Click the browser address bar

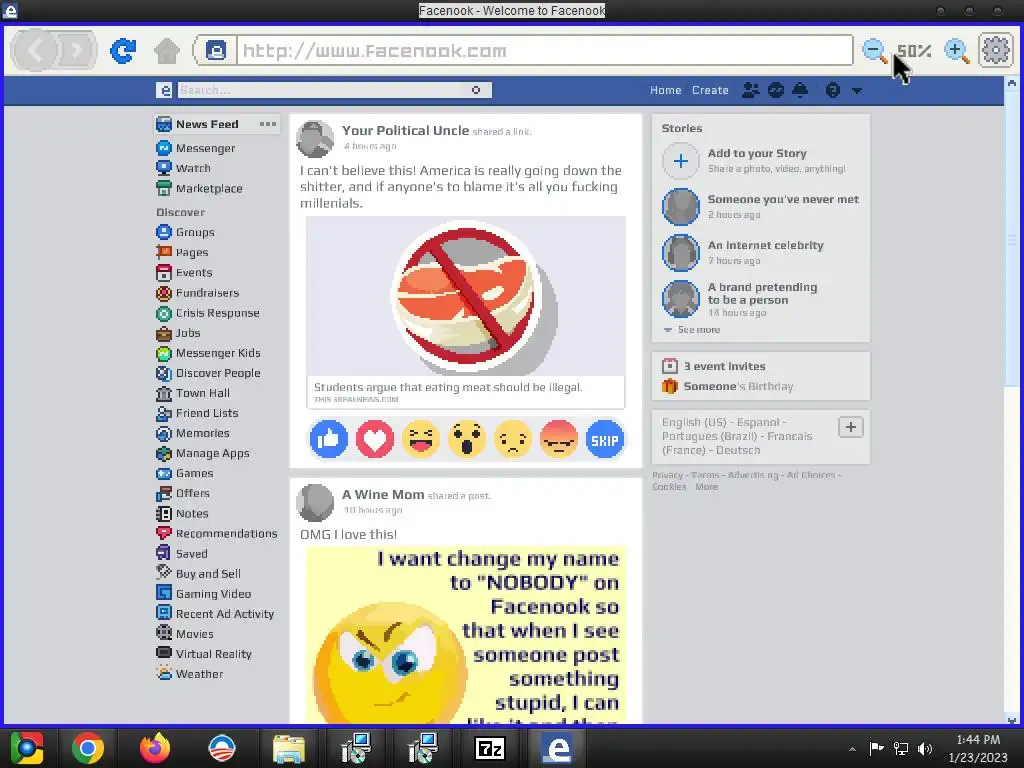click(x=545, y=50)
